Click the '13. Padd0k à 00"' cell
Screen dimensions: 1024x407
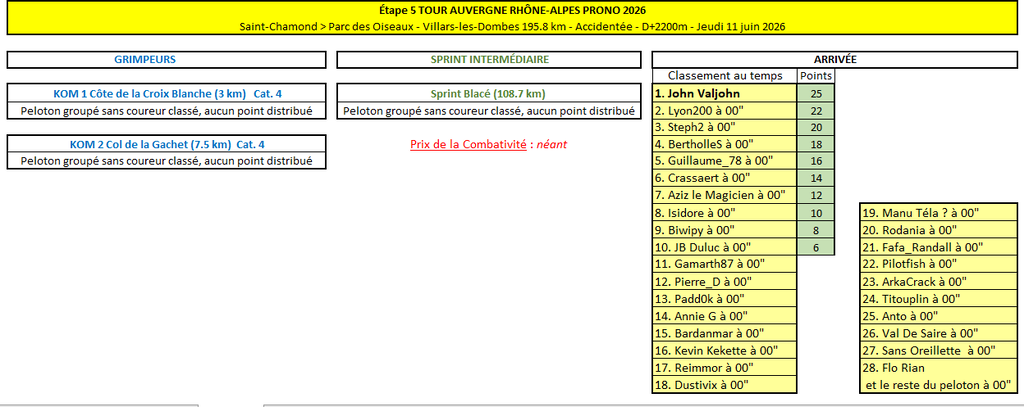725,299
